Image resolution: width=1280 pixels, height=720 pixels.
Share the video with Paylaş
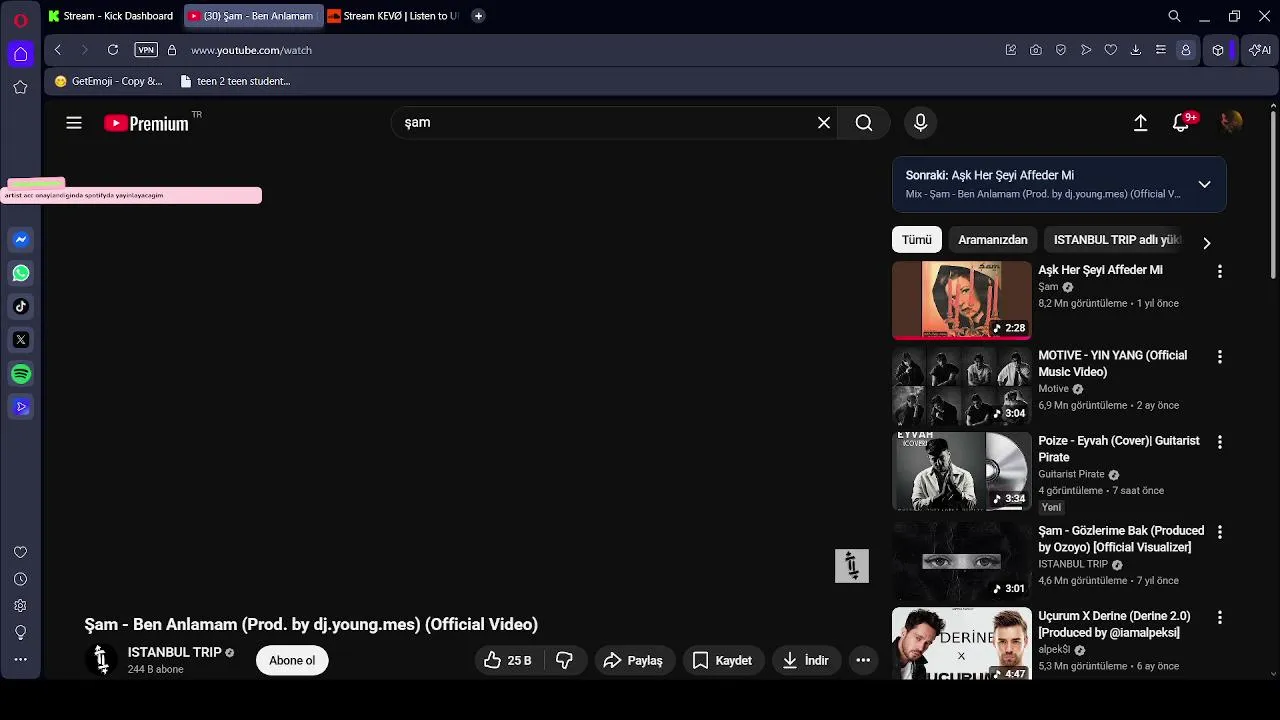point(634,660)
